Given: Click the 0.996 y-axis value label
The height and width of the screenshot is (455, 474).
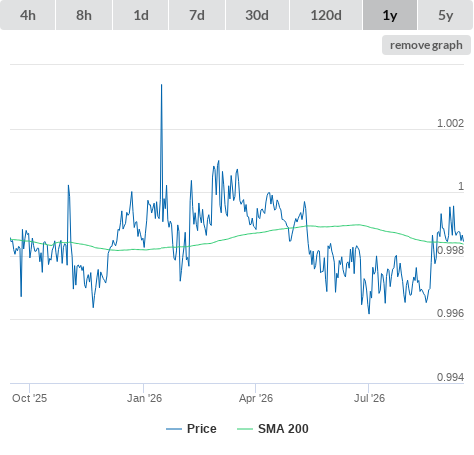Looking at the screenshot, I should (450, 313).
